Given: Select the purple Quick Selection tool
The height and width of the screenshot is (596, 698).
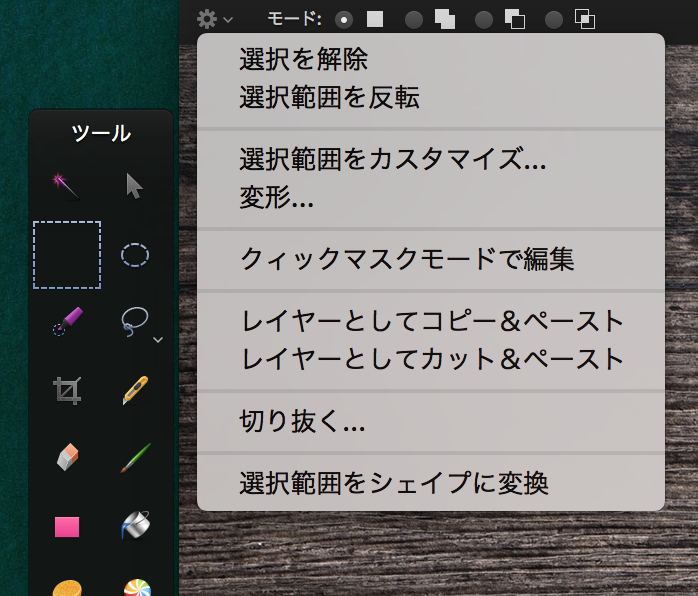Looking at the screenshot, I should tap(67, 322).
